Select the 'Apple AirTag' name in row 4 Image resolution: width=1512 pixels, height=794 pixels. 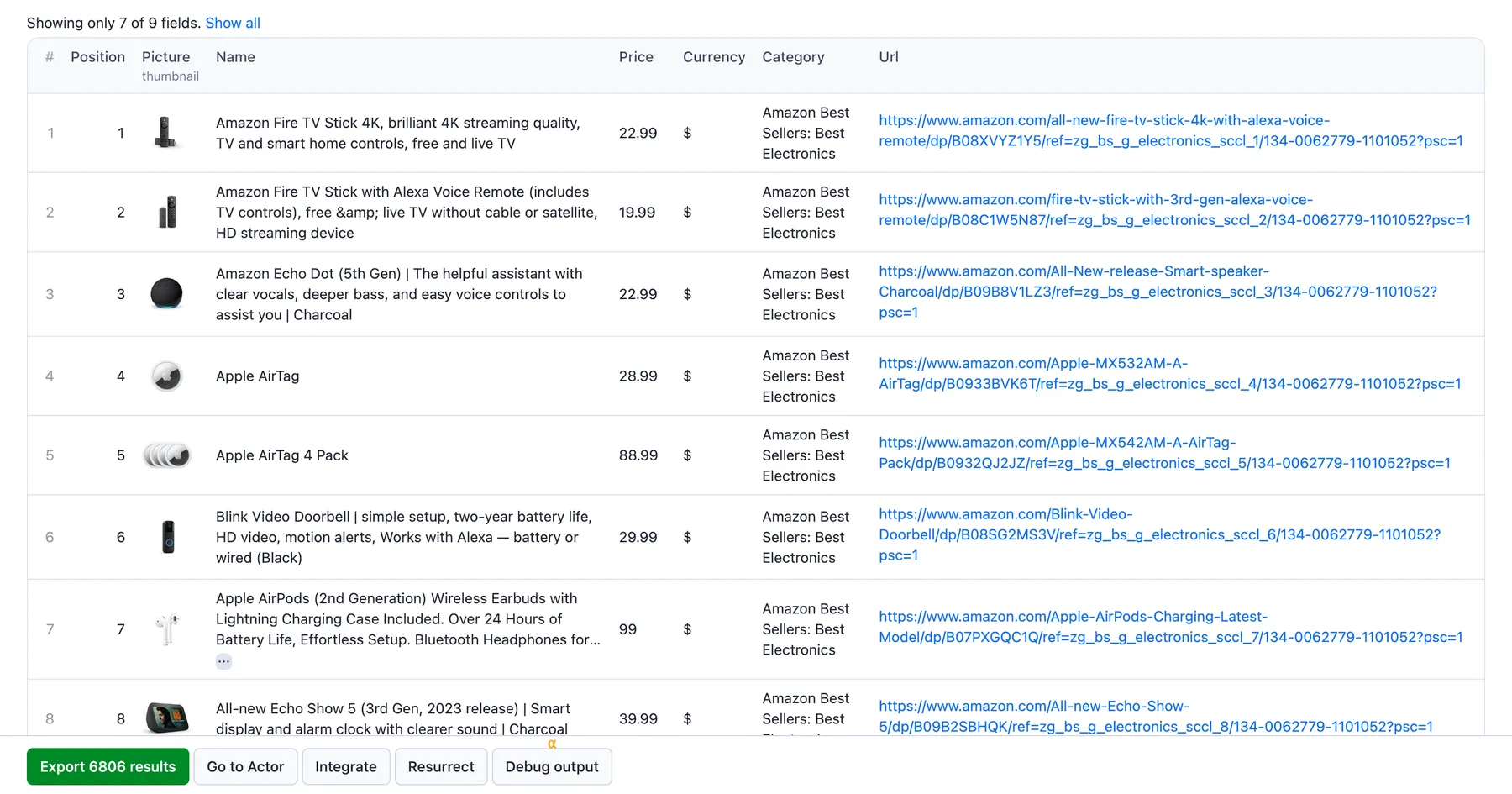click(x=257, y=376)
